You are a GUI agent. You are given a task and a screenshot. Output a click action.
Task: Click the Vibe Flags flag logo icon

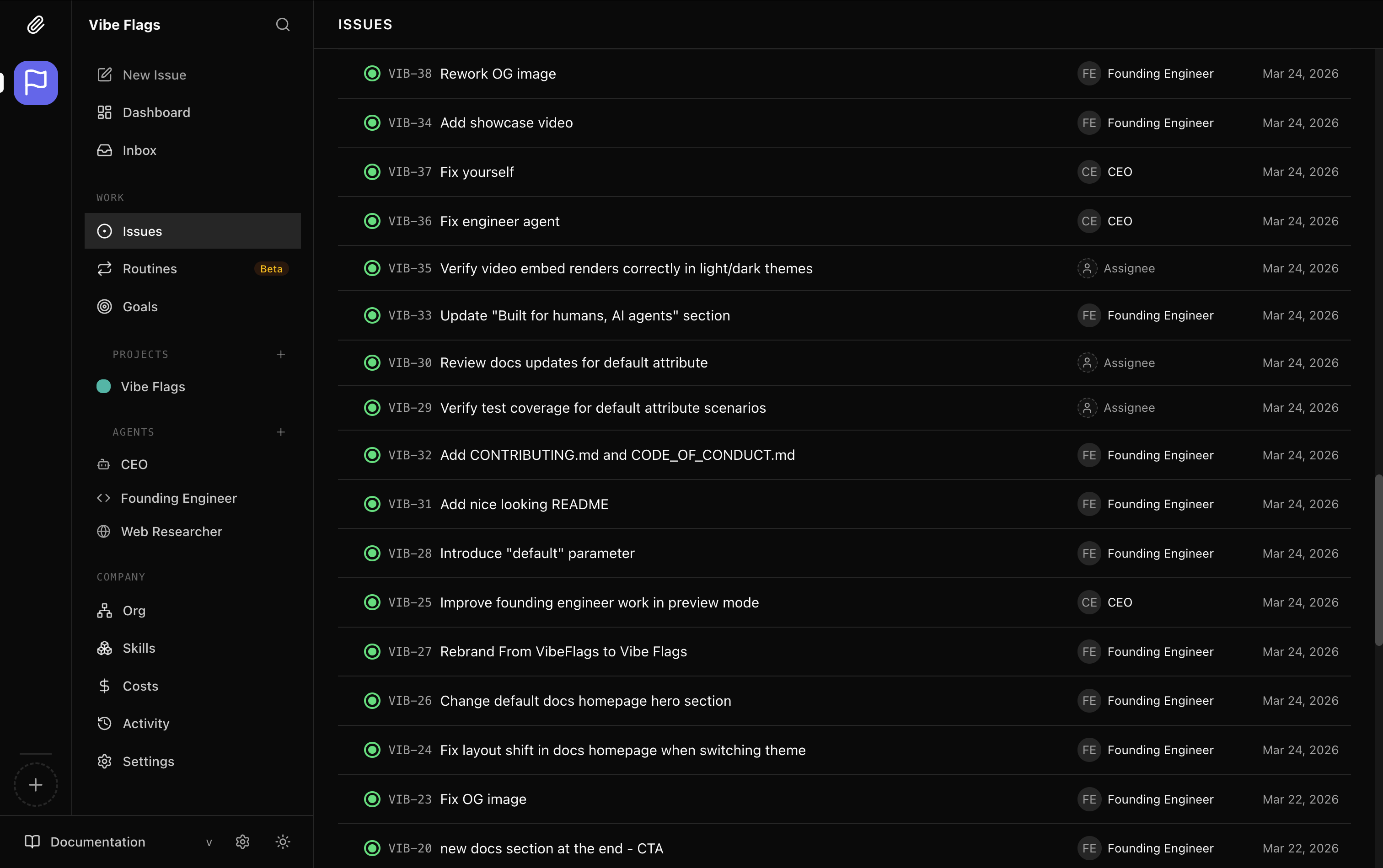pos(36,83)
